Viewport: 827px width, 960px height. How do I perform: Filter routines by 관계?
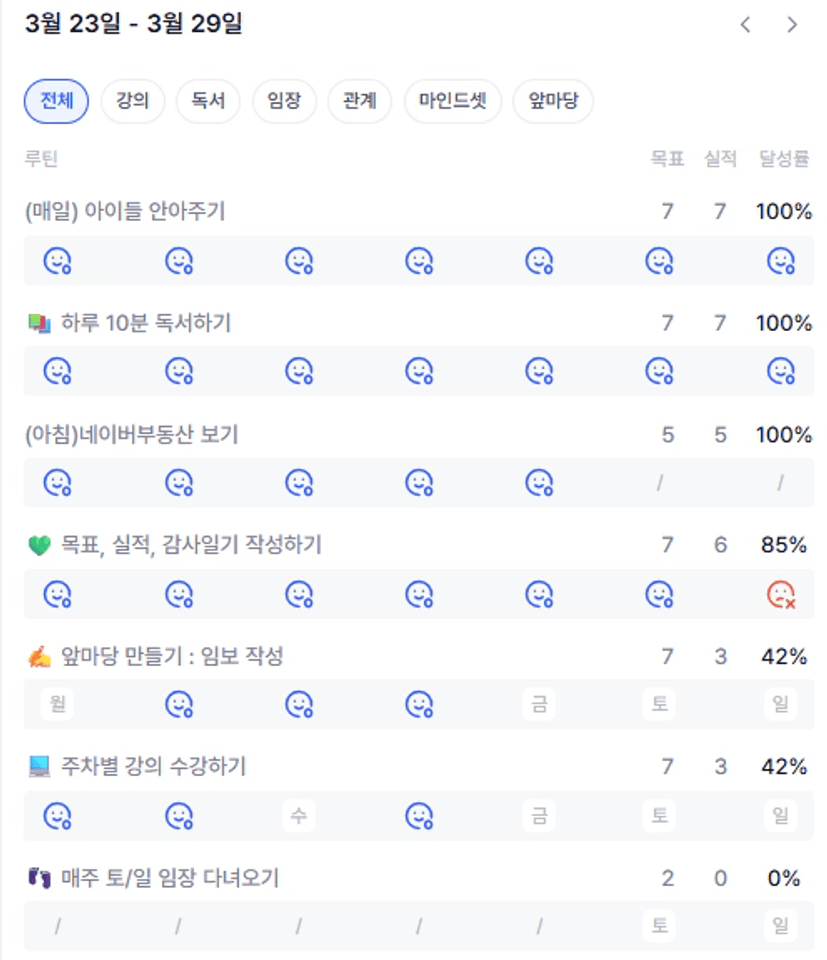[360, 101]
